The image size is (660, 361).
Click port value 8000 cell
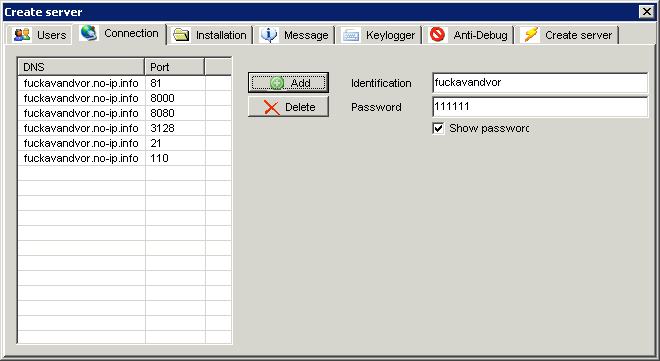(x=175, y=98)
